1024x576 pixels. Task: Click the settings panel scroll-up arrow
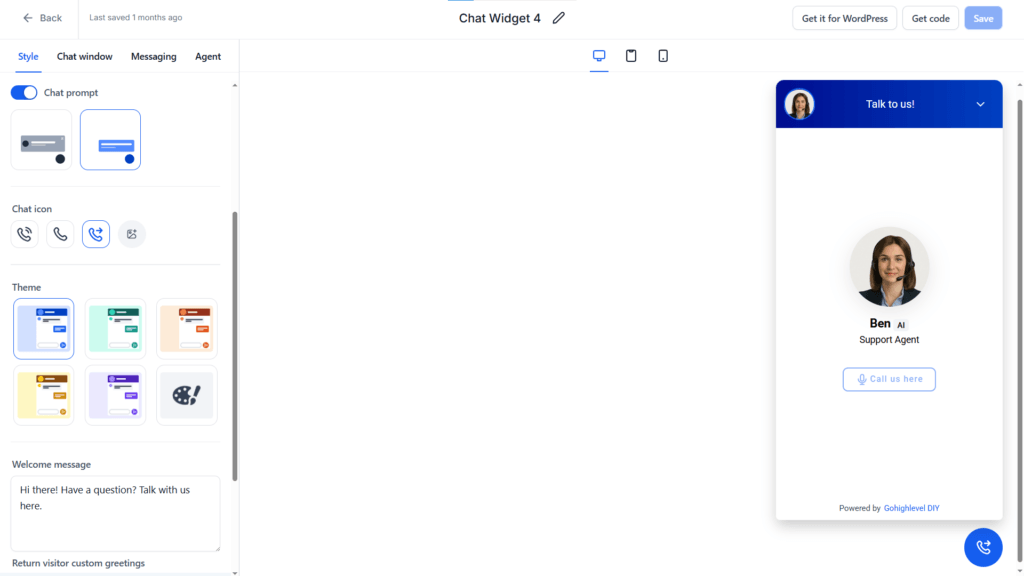234,86
